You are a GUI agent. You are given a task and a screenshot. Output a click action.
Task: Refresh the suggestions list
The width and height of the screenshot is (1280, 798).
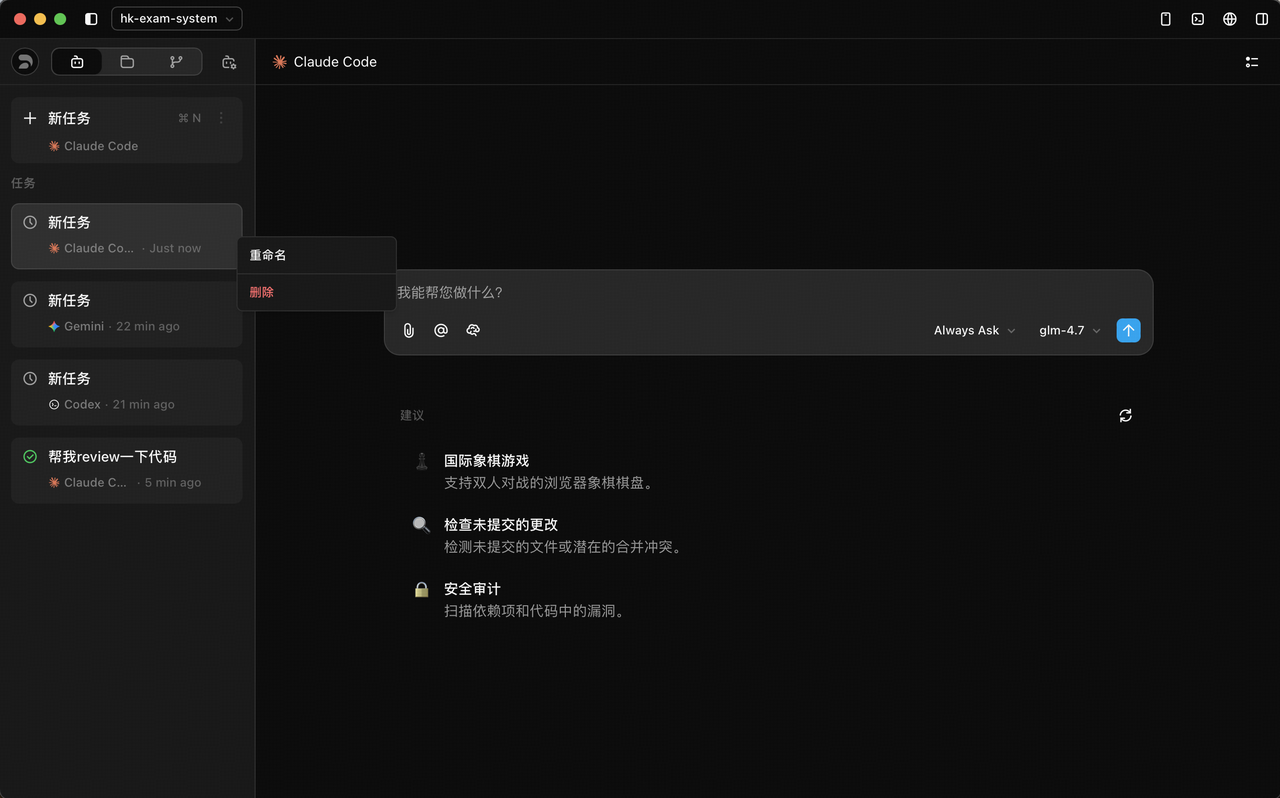coord(1125,415)
